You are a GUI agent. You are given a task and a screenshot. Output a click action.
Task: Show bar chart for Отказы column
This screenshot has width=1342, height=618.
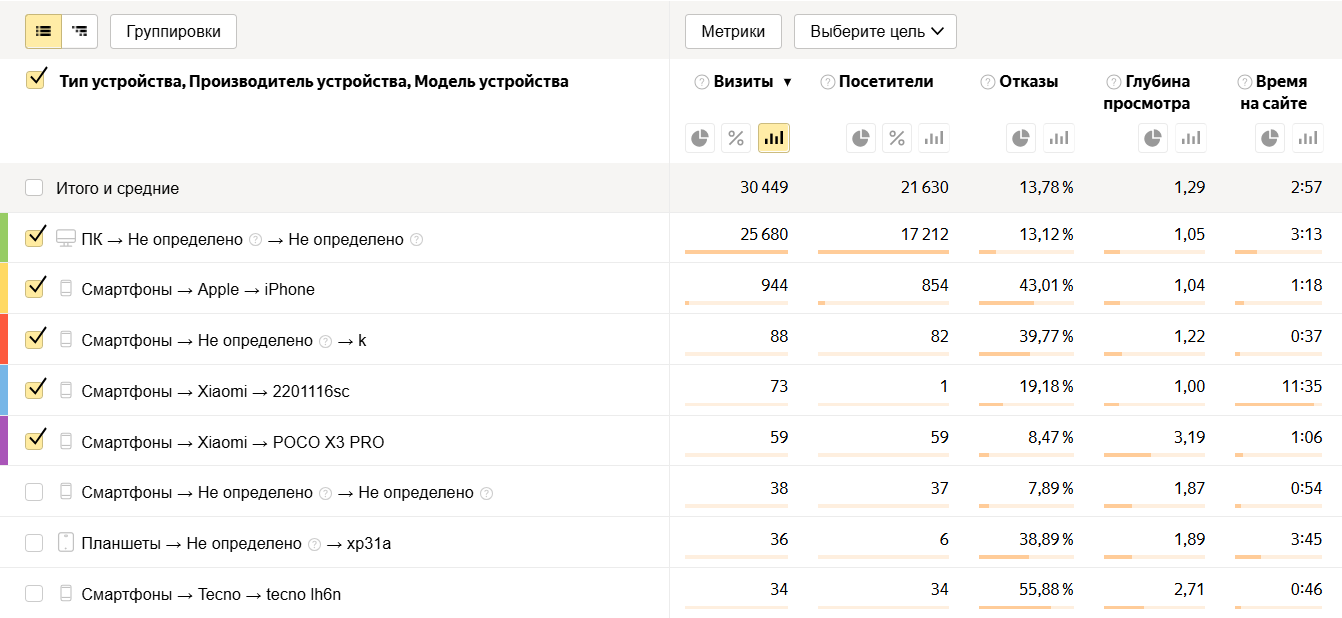click(x=1058, y=138)
